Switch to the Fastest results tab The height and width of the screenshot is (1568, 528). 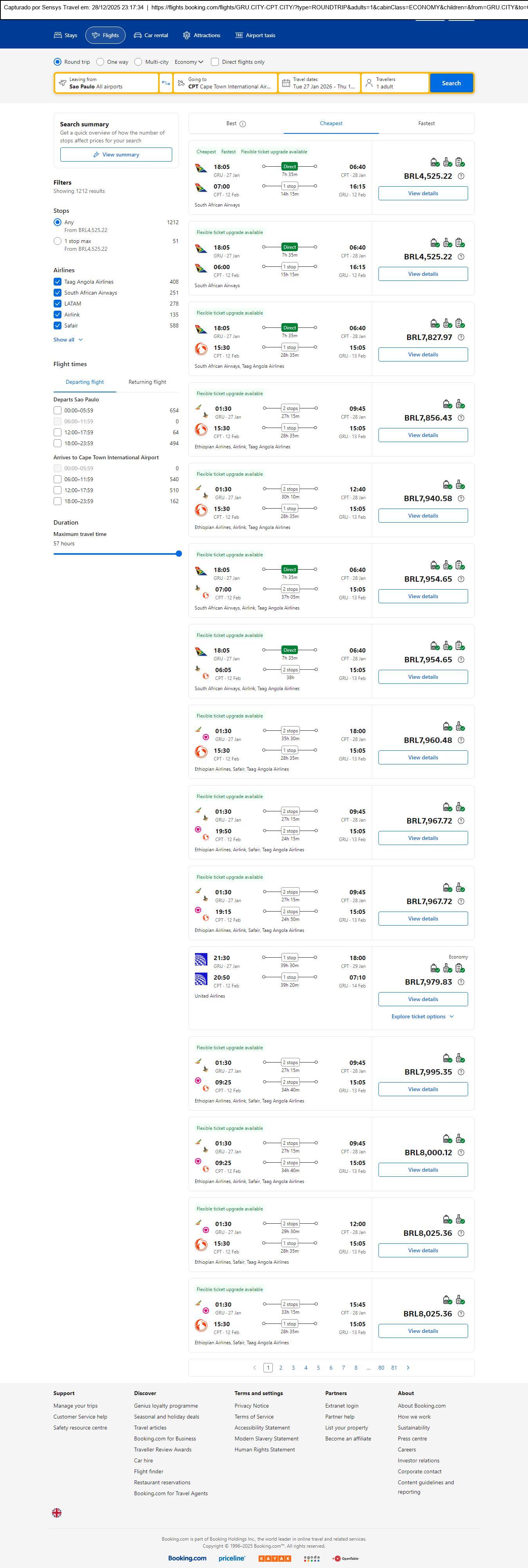[426, 124]
